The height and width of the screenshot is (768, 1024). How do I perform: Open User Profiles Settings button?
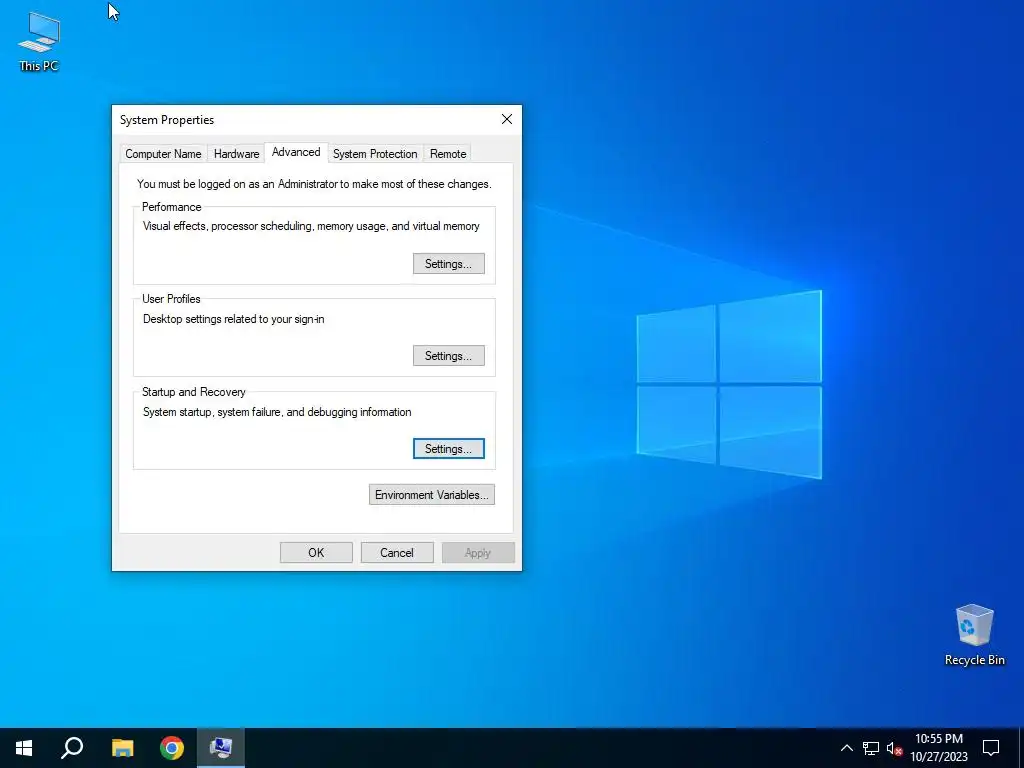pyautogui.click(x=449, y=356)
